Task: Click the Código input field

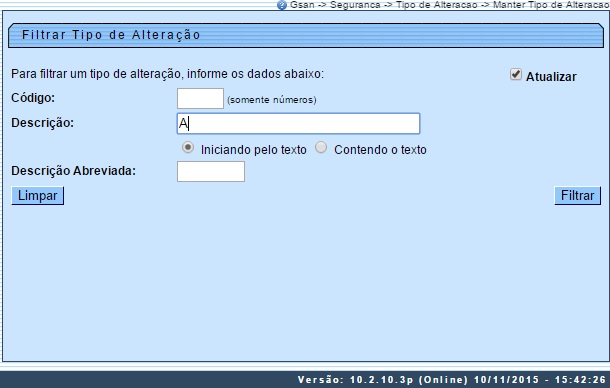Action: point(200,98)
